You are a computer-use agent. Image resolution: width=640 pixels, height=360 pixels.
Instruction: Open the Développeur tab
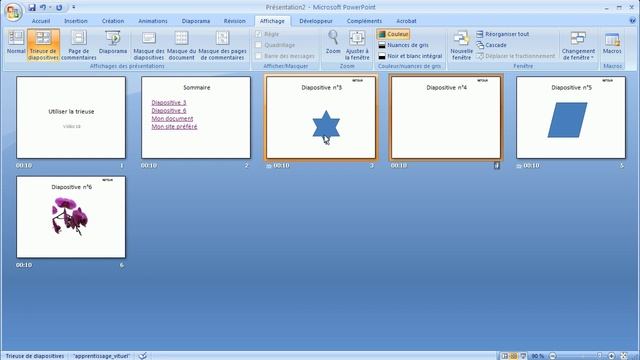click(x=316, y=21)
